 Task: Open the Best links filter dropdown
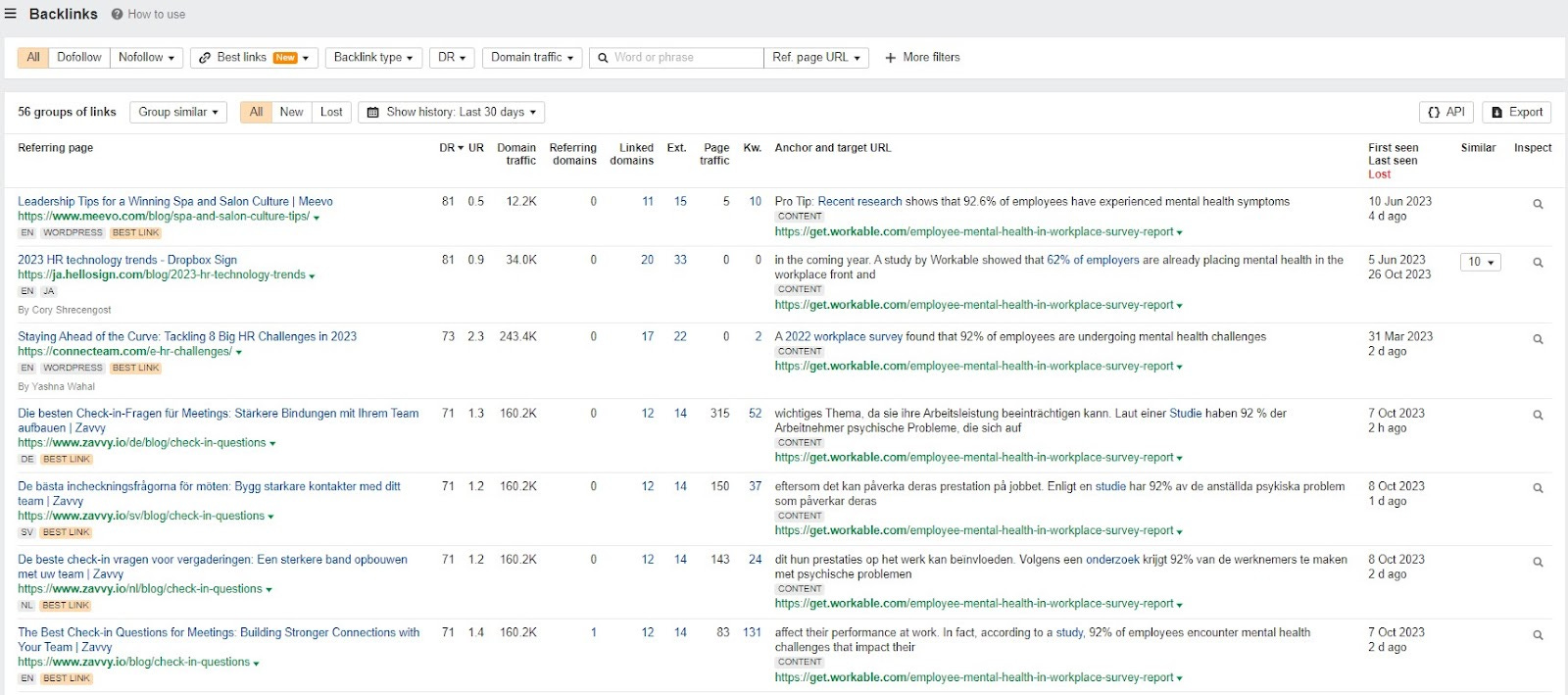[x=254, y=58]
